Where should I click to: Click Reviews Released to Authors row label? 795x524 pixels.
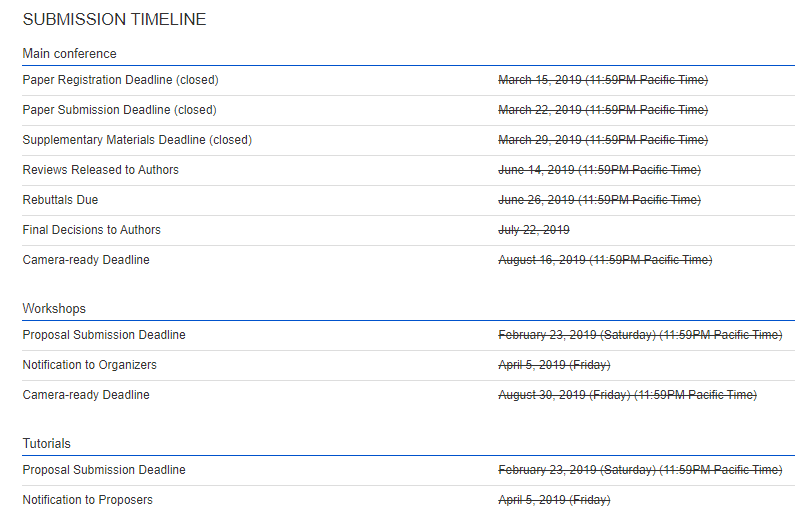tap(101, 170)
